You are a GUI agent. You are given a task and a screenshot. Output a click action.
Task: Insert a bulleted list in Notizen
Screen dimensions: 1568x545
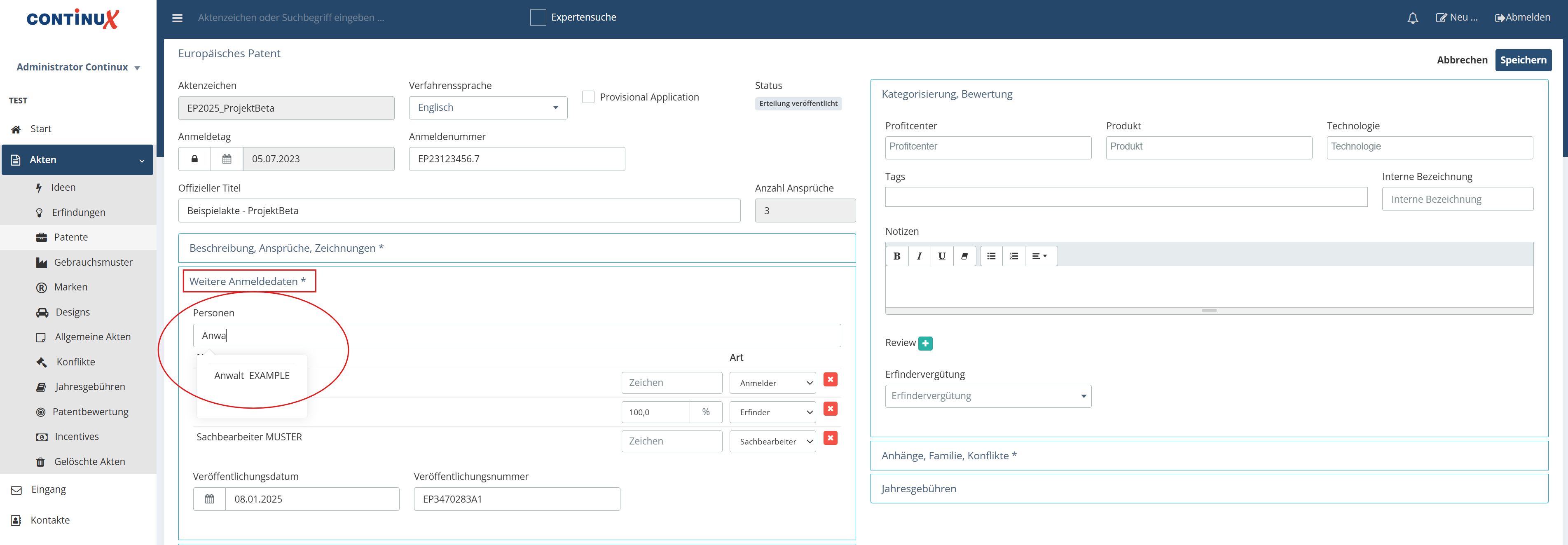coord(991,256)
